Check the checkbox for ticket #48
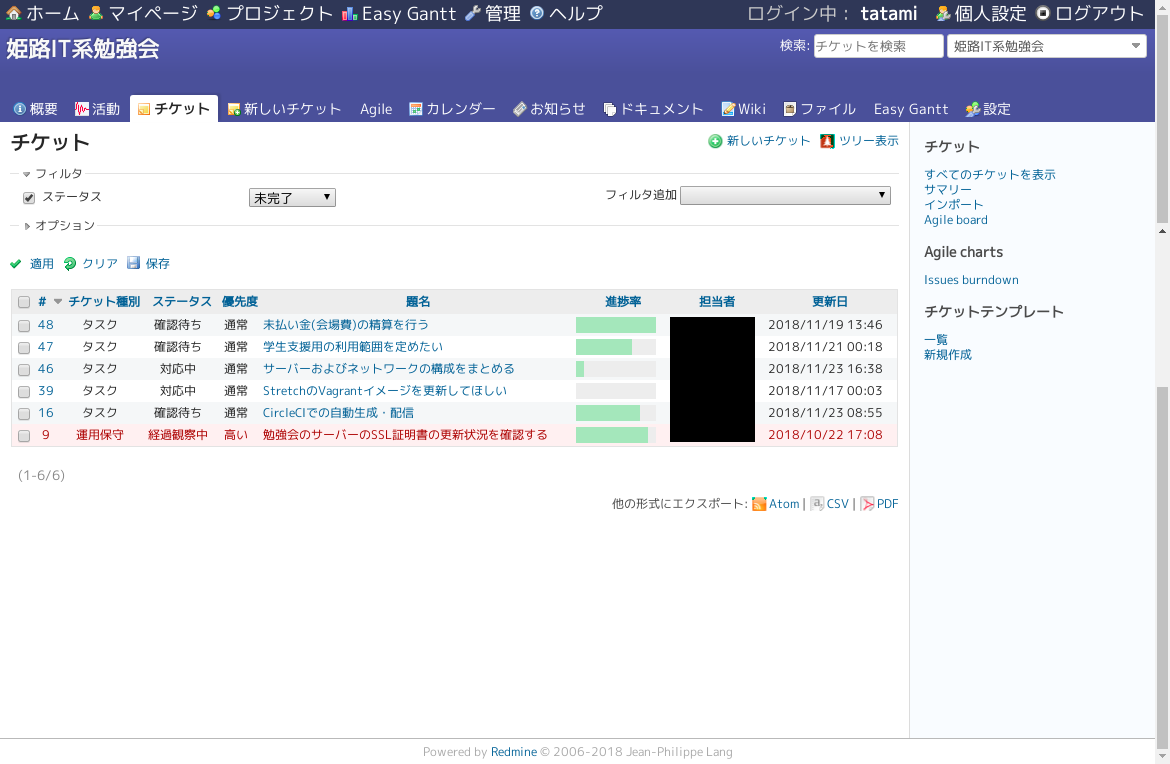1170x764 pixels. click(x=23, y=324)
